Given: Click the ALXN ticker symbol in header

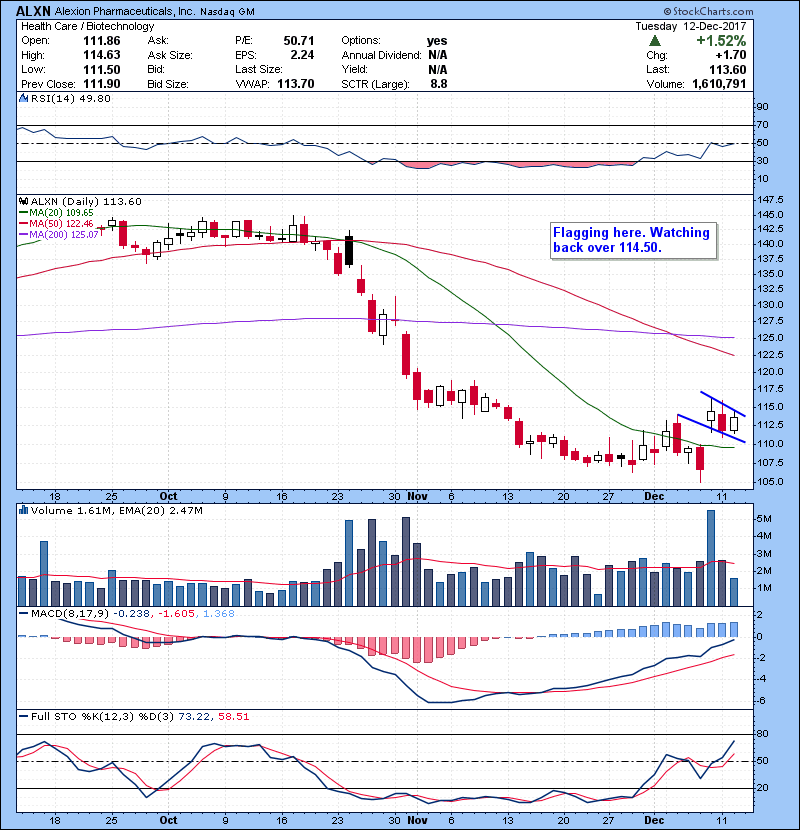Looking at the screenshot, I should pyautogui.click(x=33, y=11).
